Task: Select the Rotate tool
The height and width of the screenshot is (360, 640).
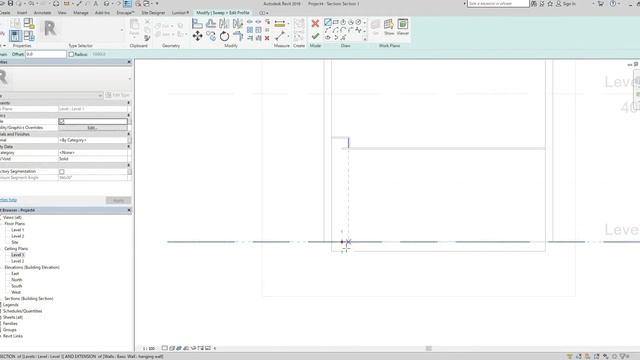Action: (x=224, y=36)
